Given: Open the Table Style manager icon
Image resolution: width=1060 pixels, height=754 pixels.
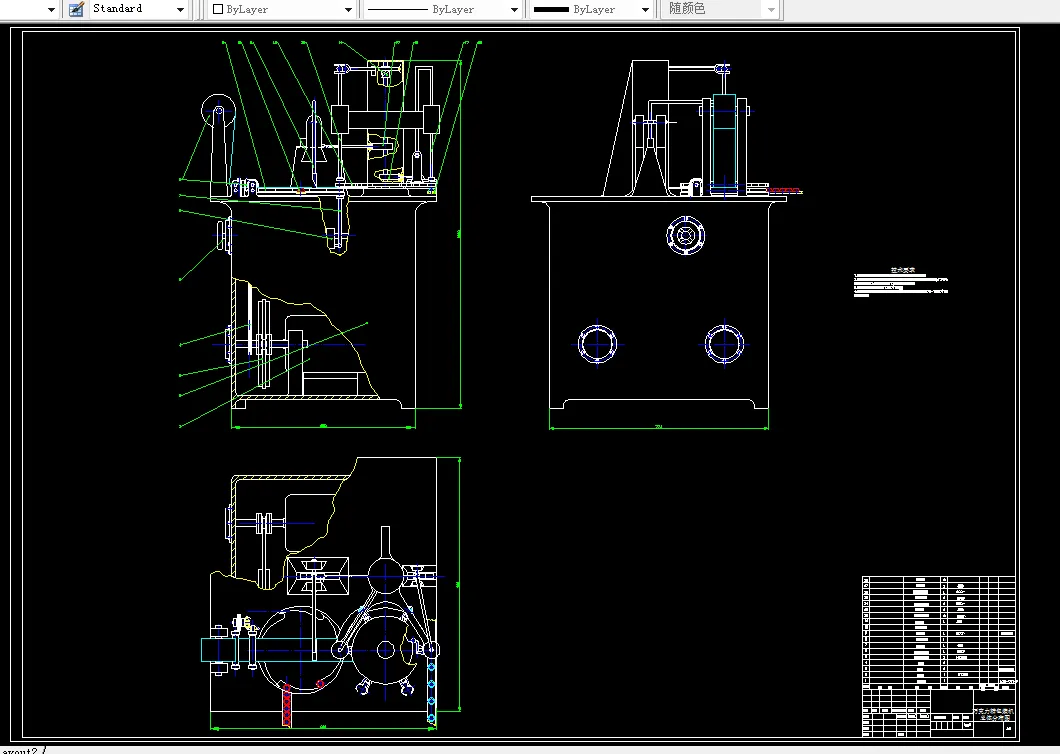Looking at the screenshot, I should [x=76, y=9].
